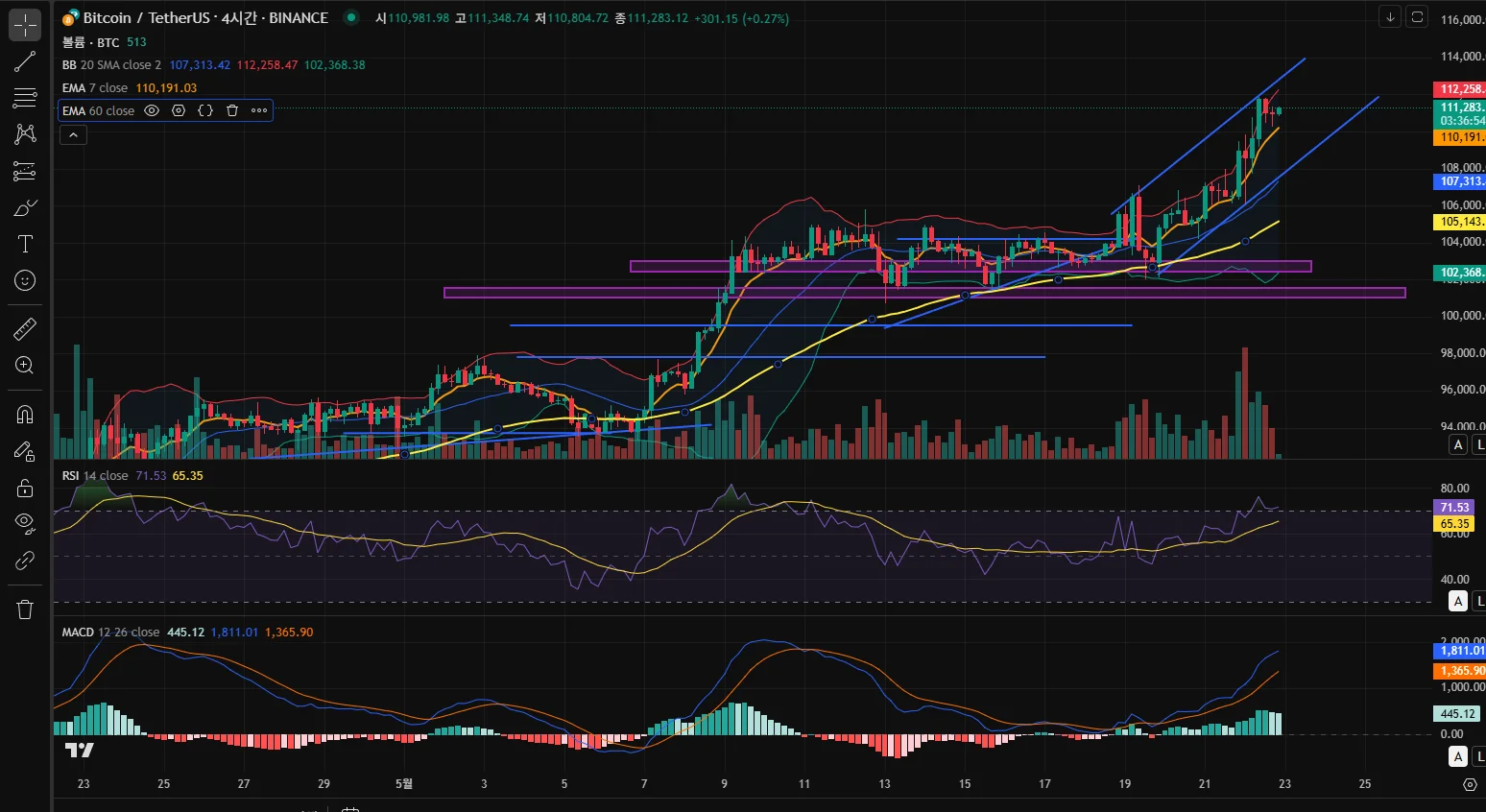Click the yellow 65.35 RSI scale label

point(1454,524)
